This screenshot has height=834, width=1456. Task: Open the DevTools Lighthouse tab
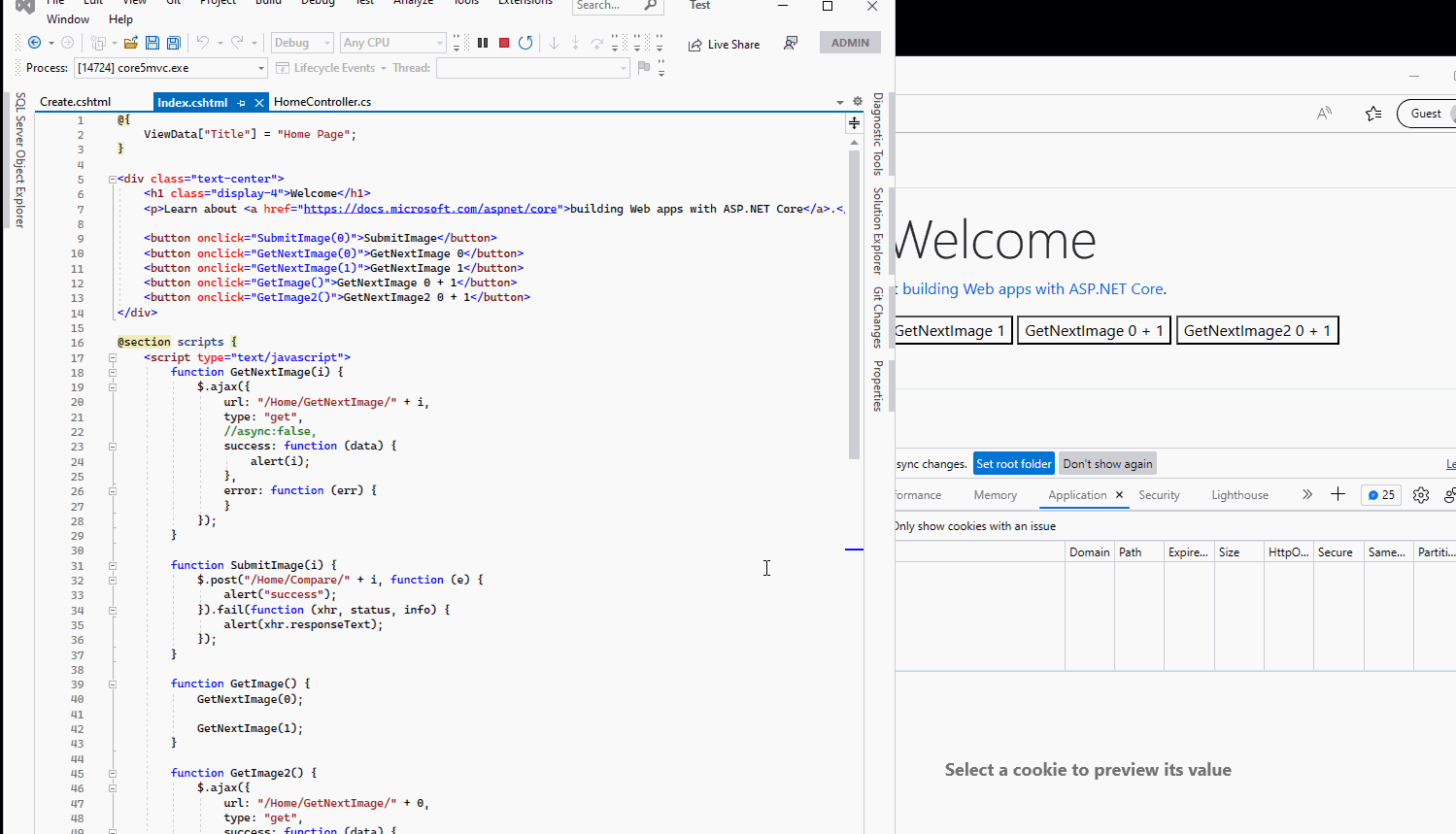click(1239, 495)
